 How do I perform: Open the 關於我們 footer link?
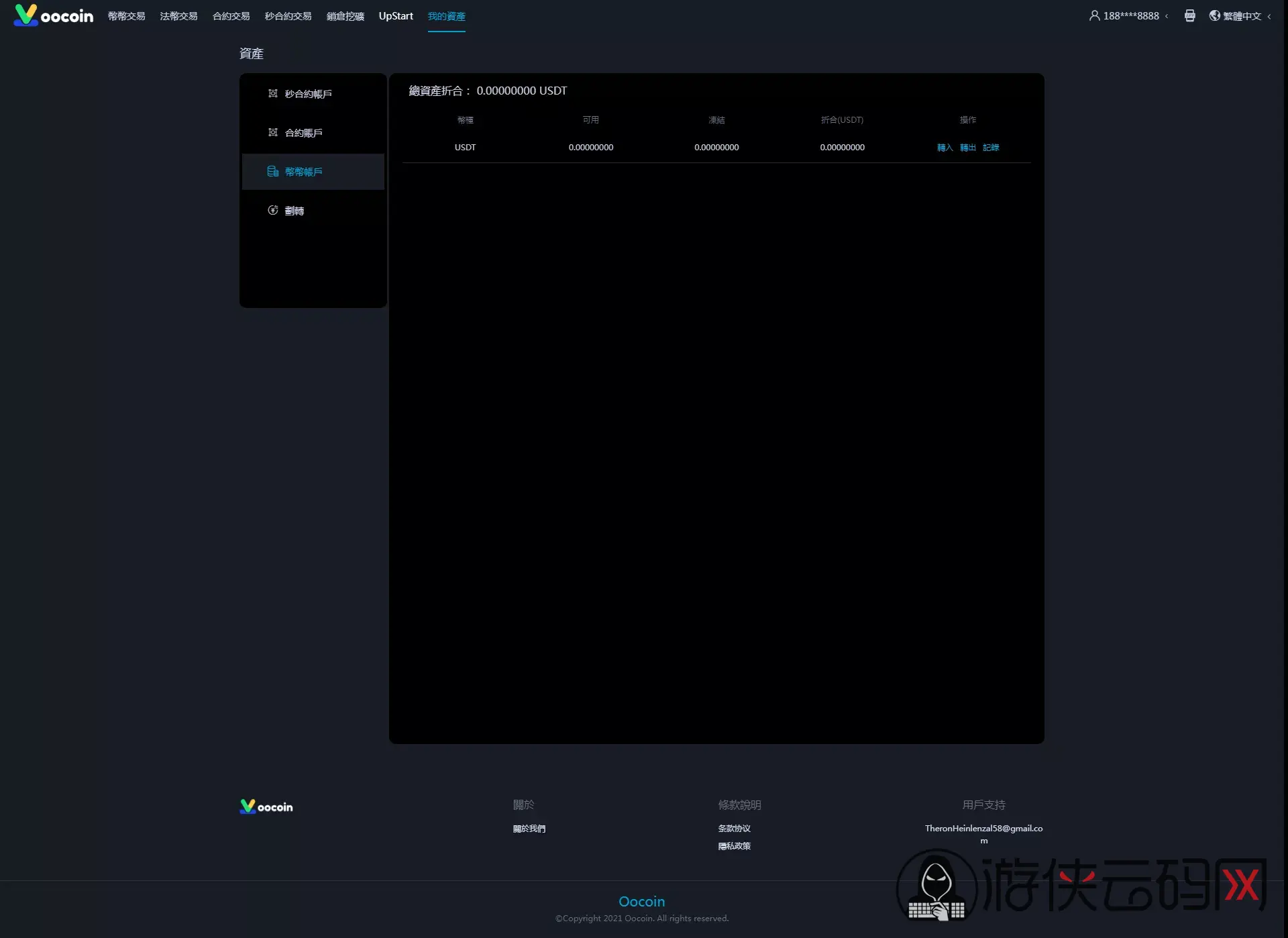click(x=529, y=829)
